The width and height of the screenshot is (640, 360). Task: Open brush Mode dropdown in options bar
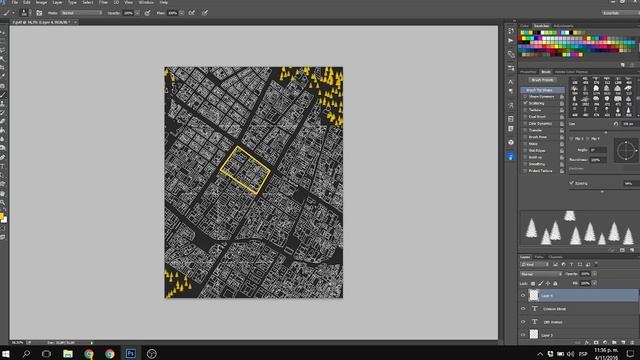tap(81, 13)
